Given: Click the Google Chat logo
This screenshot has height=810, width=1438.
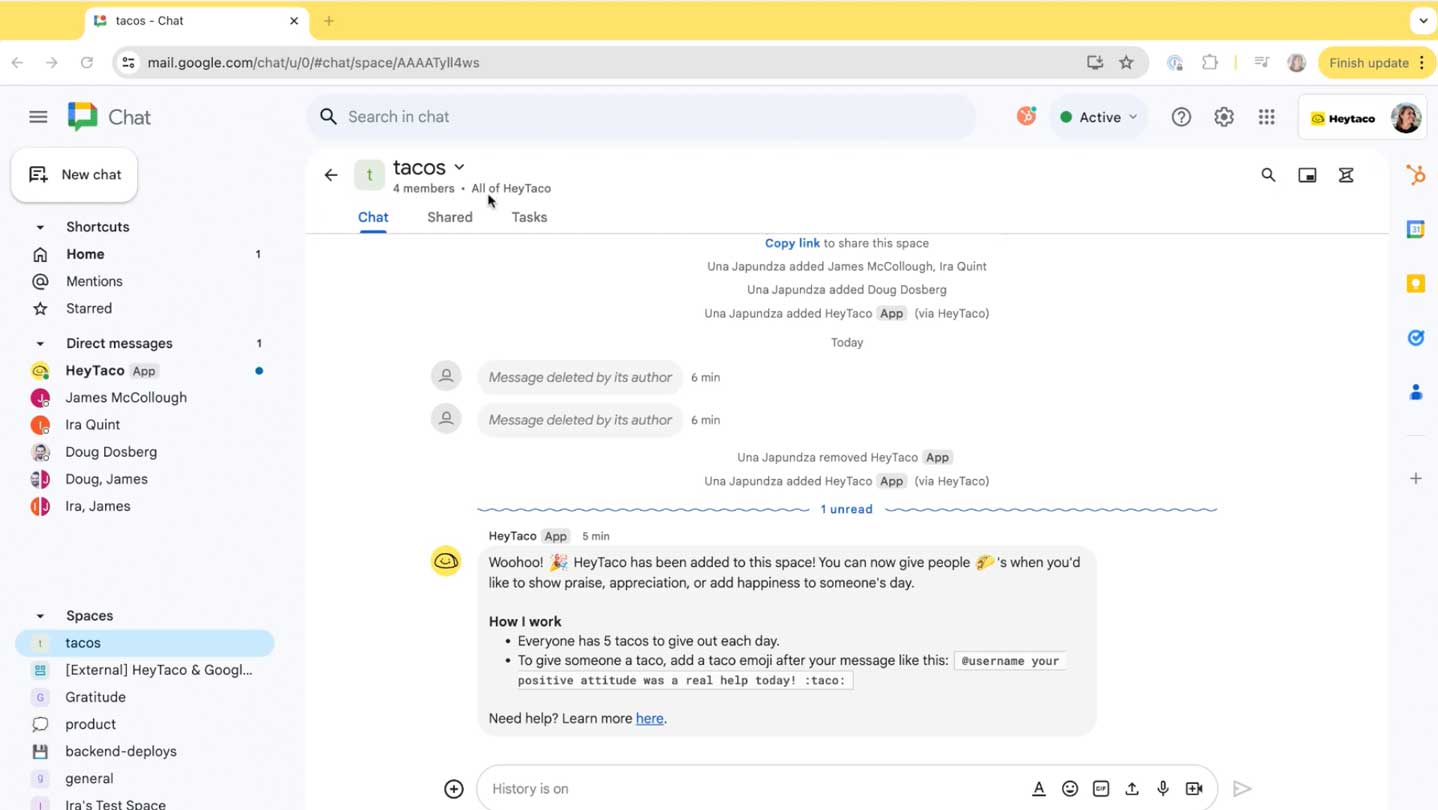Looking at the screenshot, I should coord(109,117).
